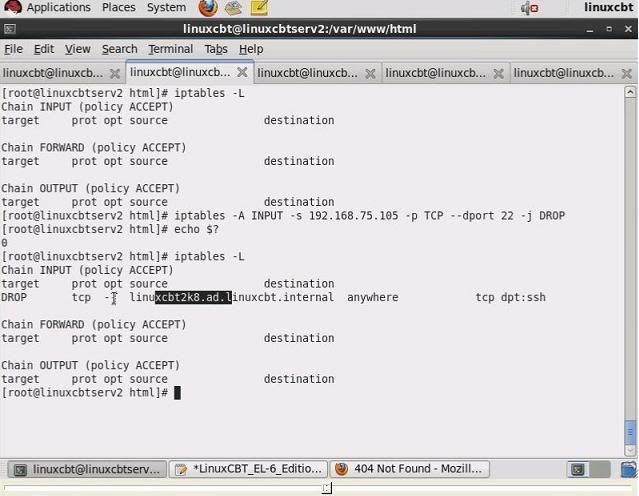639x496 pixels.
Task: Switch to LinuxCBT_EL-6_Editio taskbar window
Action: (x=248, y=470)
